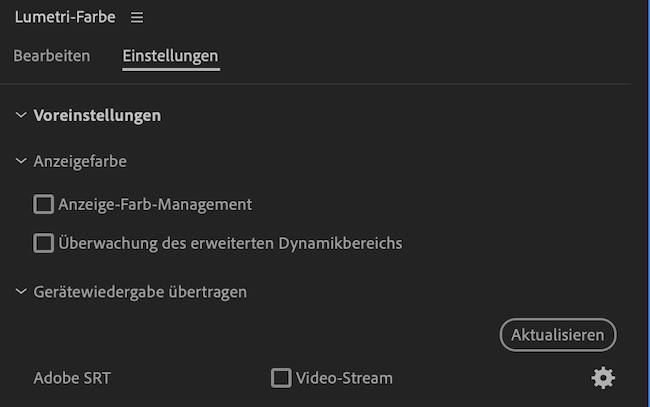Collapse Gerätewiedergabe übertragen chevron
650x407 pixels.
click(21, 292)
